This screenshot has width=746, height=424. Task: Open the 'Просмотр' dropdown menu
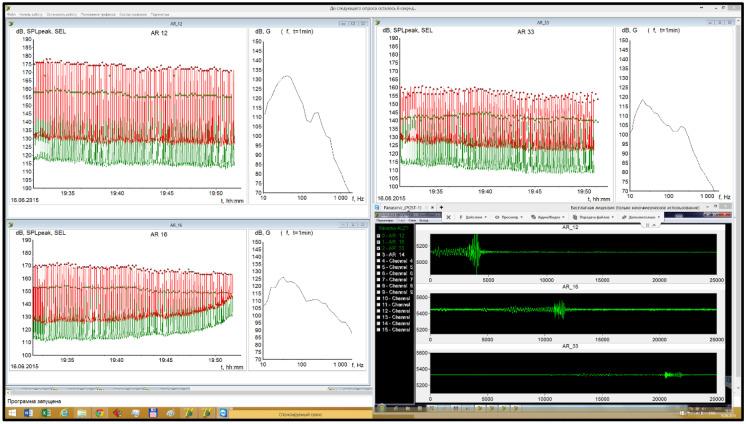pyautogui.click(x=511, y=216)
